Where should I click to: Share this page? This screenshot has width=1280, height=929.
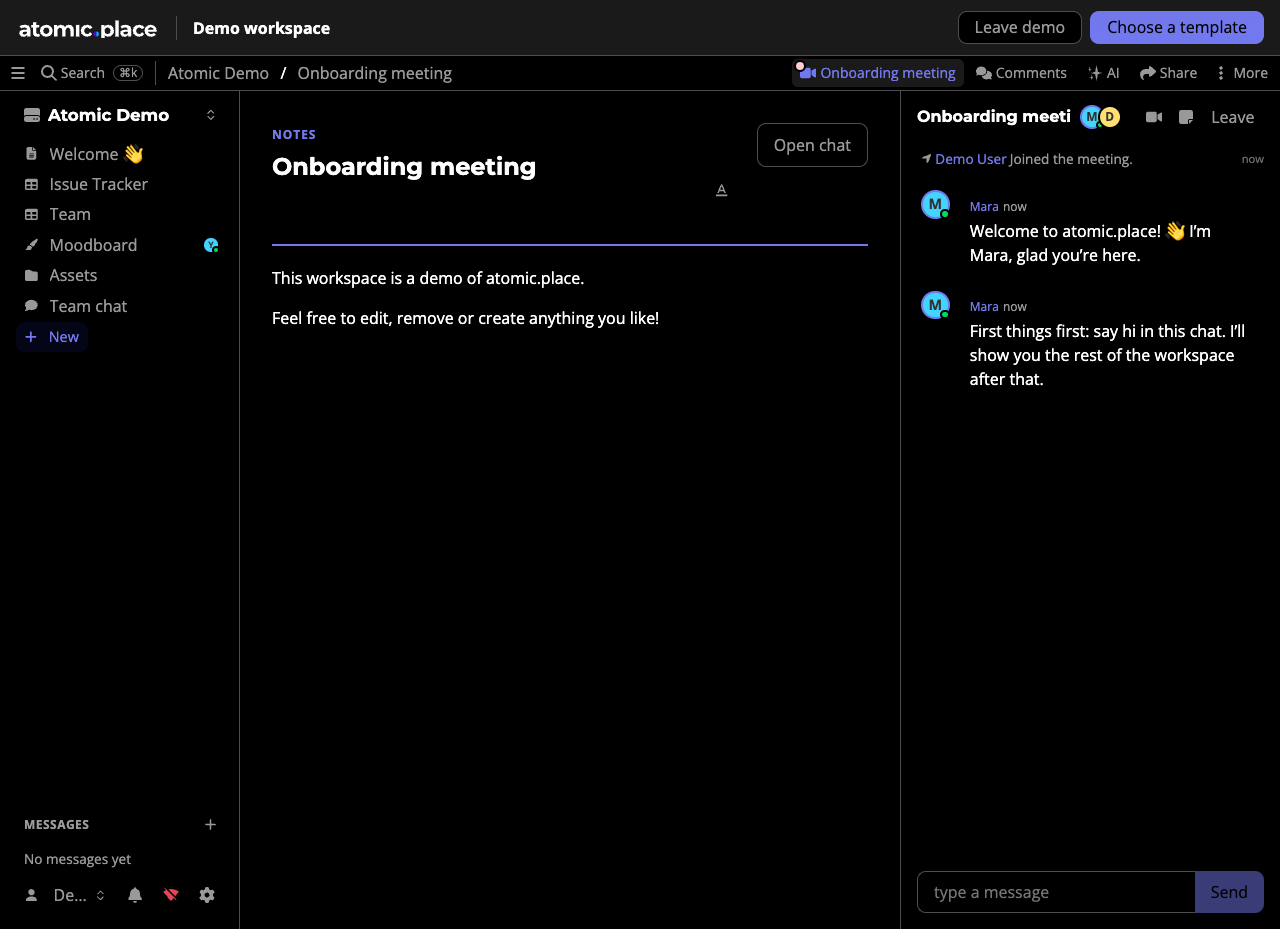(x=1168, y=73)
